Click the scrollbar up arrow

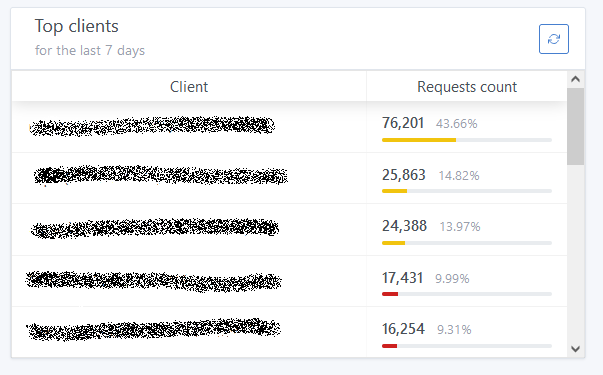575,79
